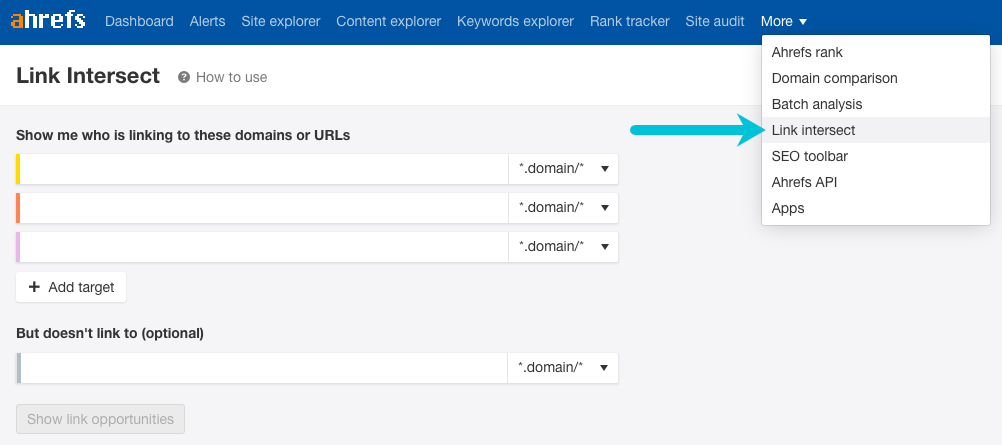This screenshot has height=445, width=1002.
Task: Open mode dropdown of pink target row
Action: coord(564,247)
